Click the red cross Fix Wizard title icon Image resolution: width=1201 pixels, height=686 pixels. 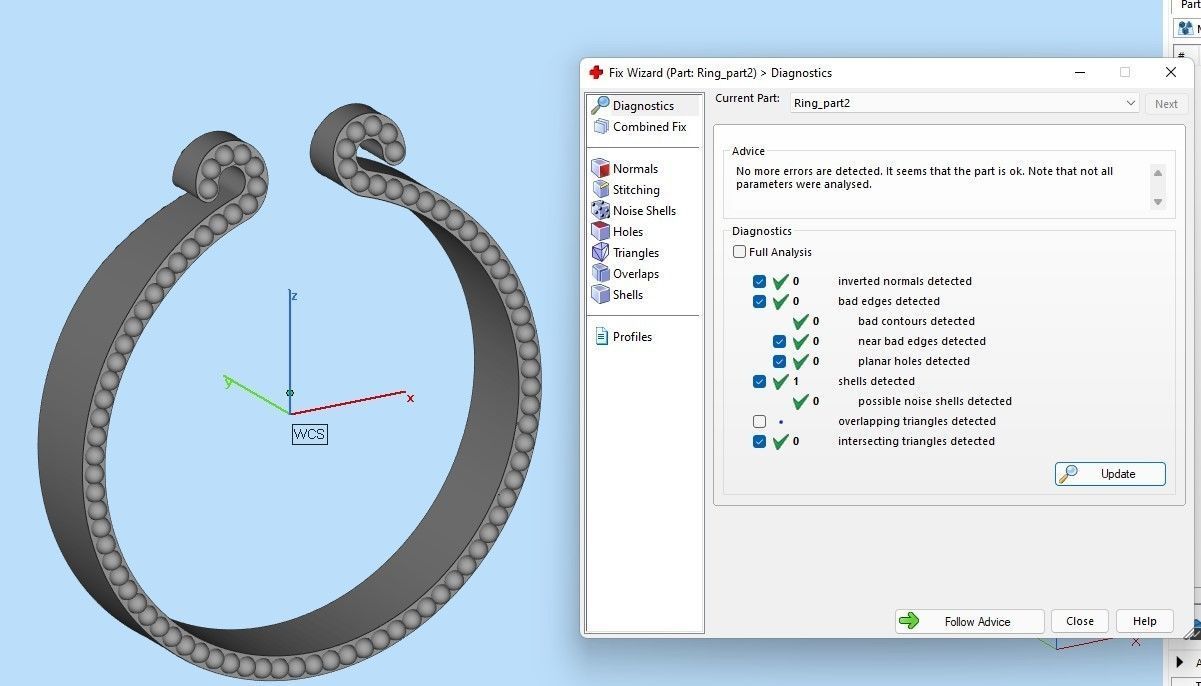click(x=596, y=73)
